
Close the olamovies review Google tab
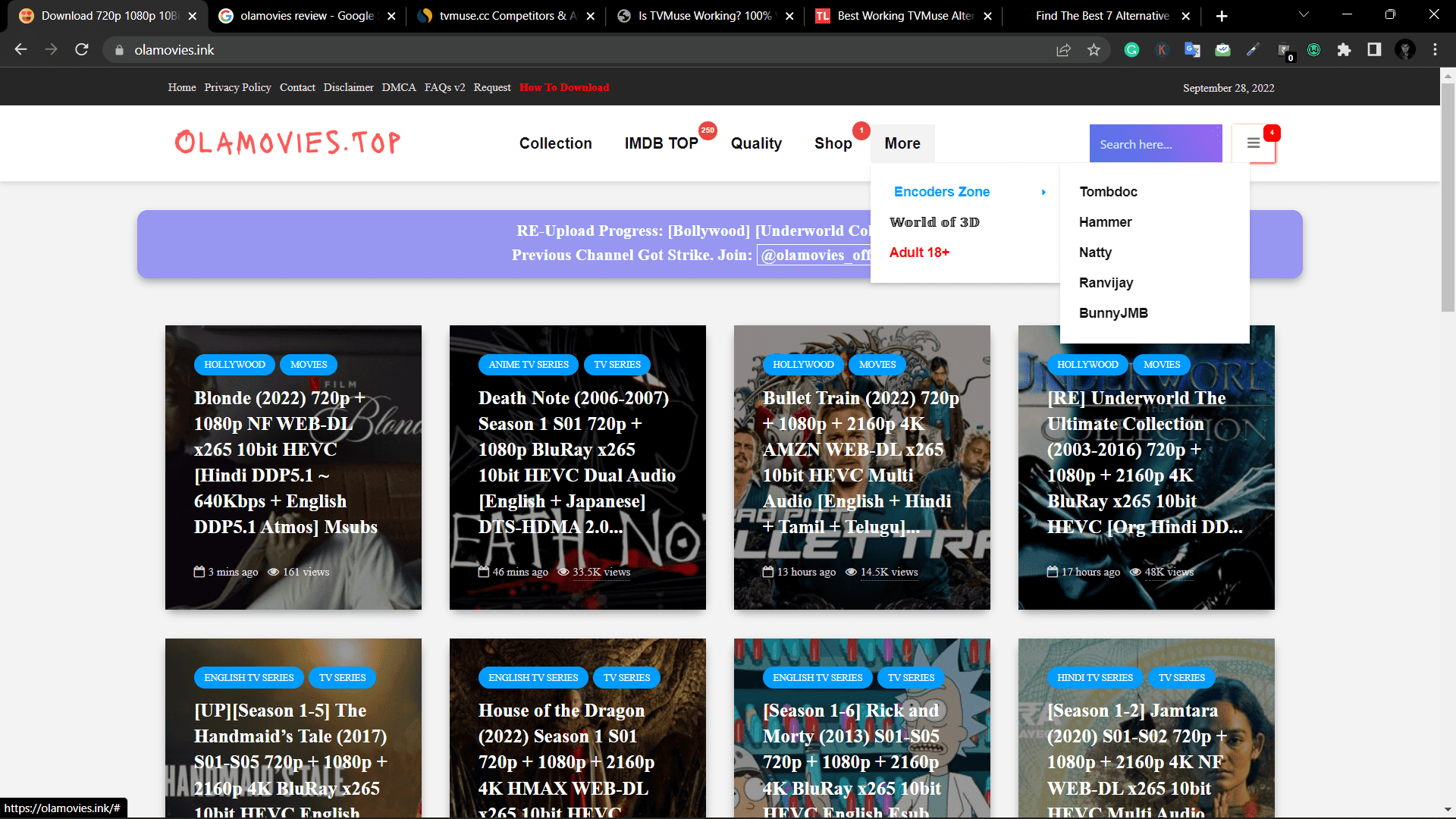391,16
